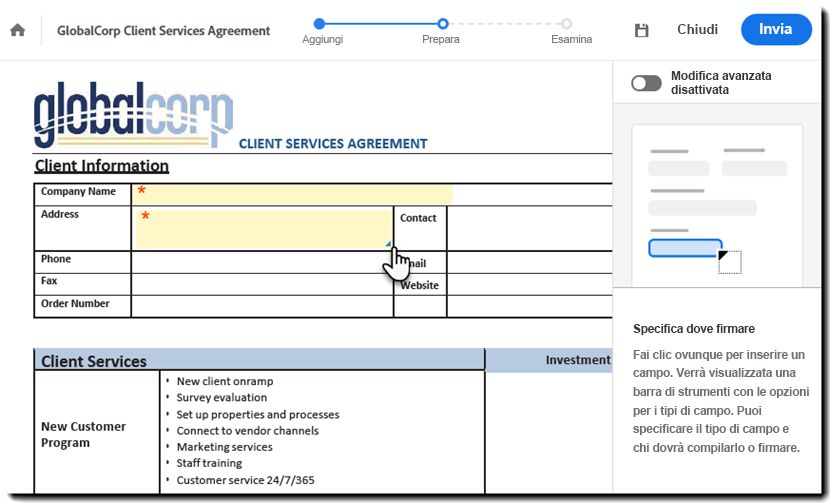Toggle the Modifica avanzata switch

(646, 83)
